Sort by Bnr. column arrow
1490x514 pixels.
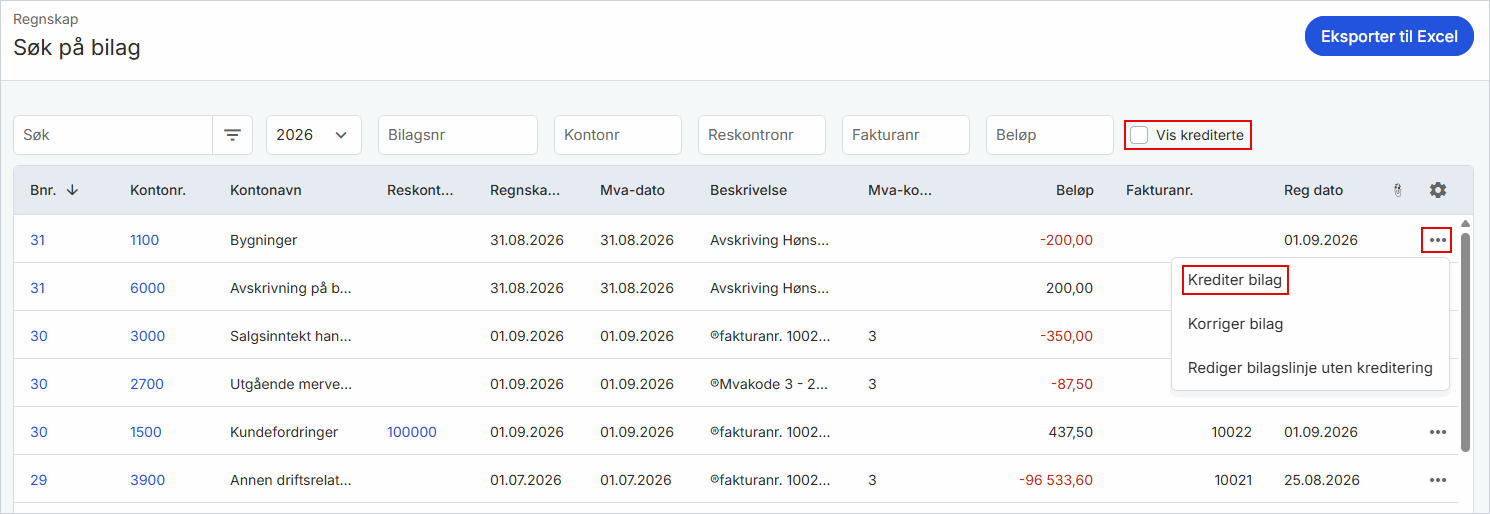(x=72, y=190)
